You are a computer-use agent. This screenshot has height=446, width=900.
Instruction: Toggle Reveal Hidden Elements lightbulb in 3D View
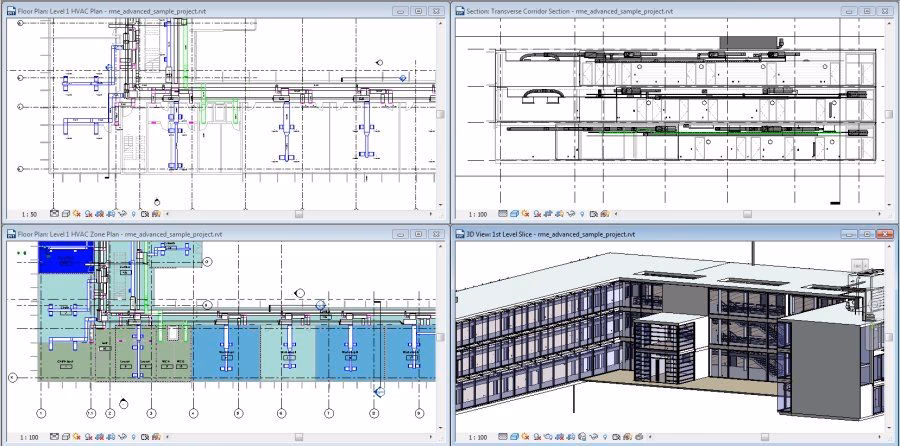(x=605, y=437)
